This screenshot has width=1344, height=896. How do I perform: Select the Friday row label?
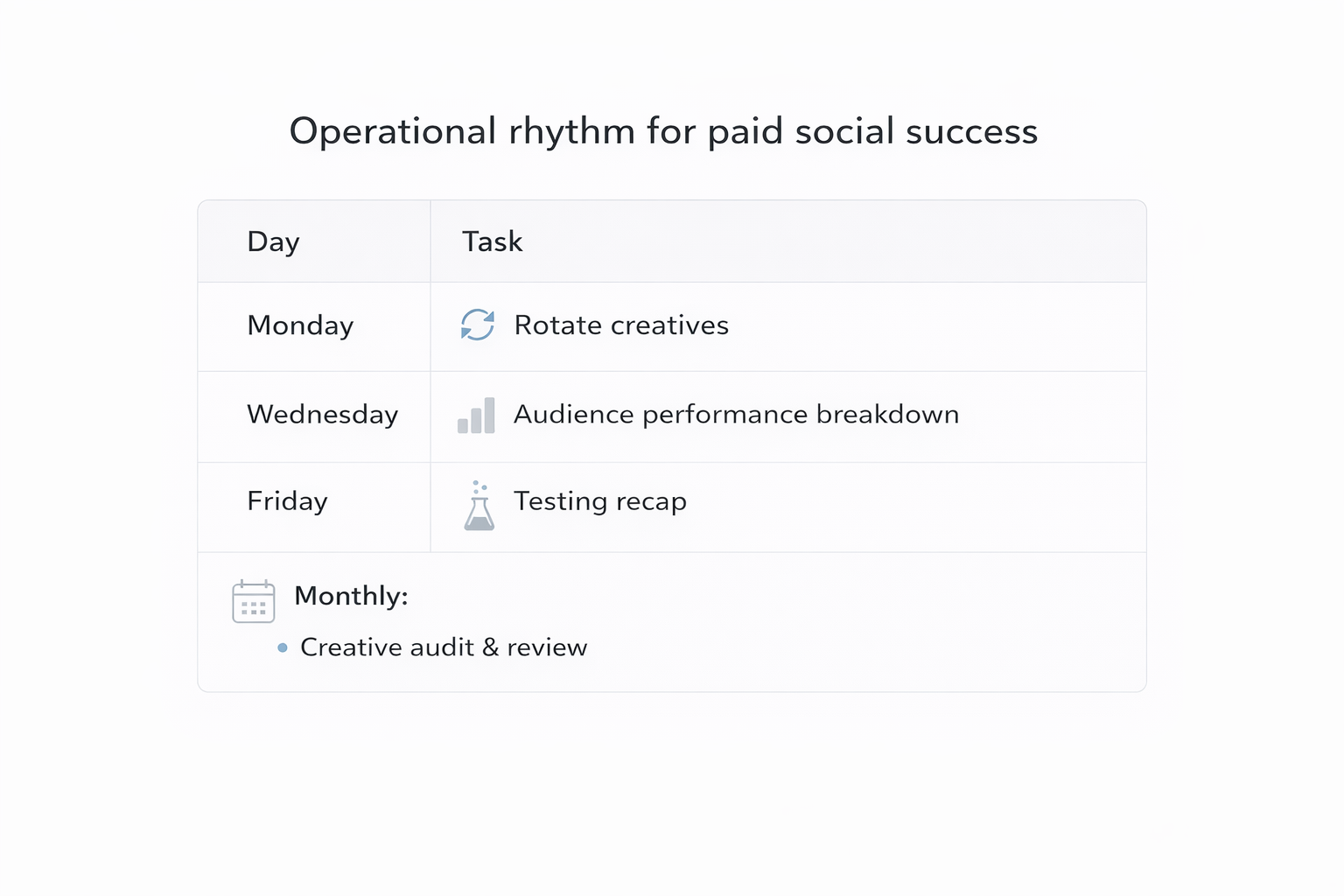pos(287,501)
